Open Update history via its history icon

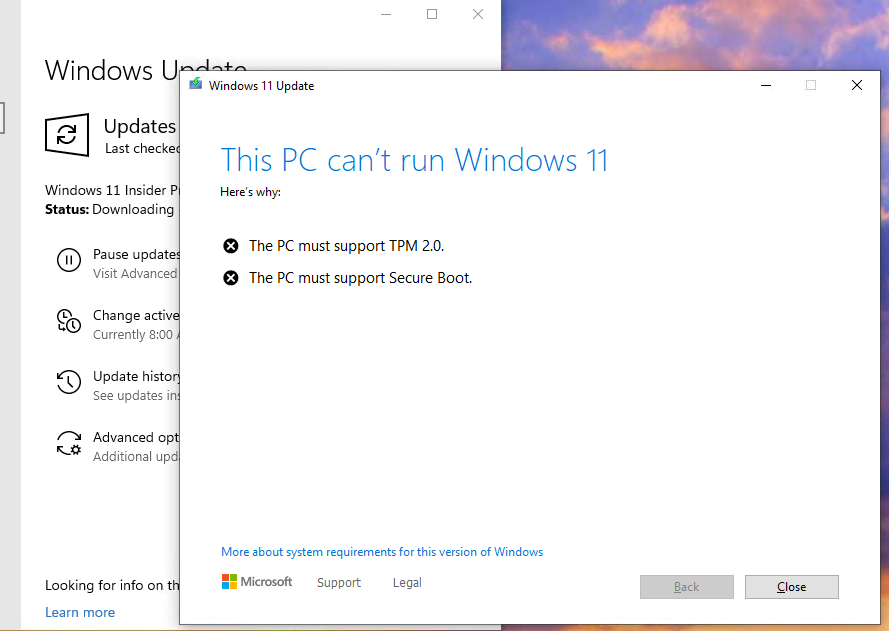coord(68,382)
